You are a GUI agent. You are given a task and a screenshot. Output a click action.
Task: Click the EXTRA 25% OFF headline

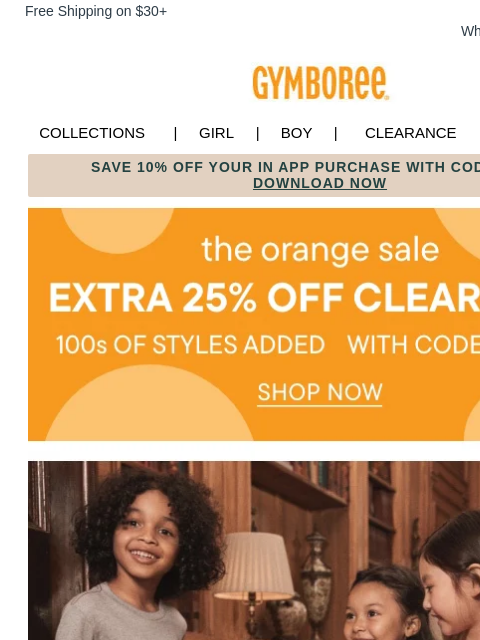tap(264, 297)
